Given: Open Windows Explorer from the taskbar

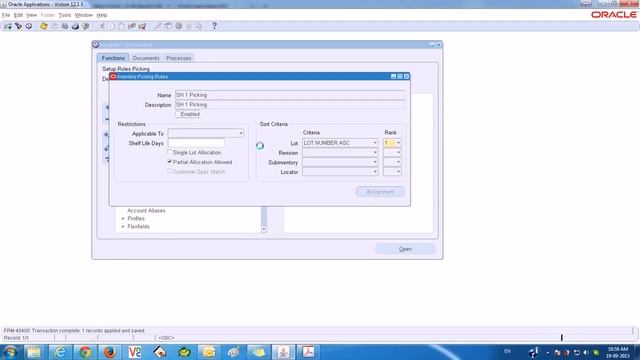Looking at the screenshot, I should (34, 352).
